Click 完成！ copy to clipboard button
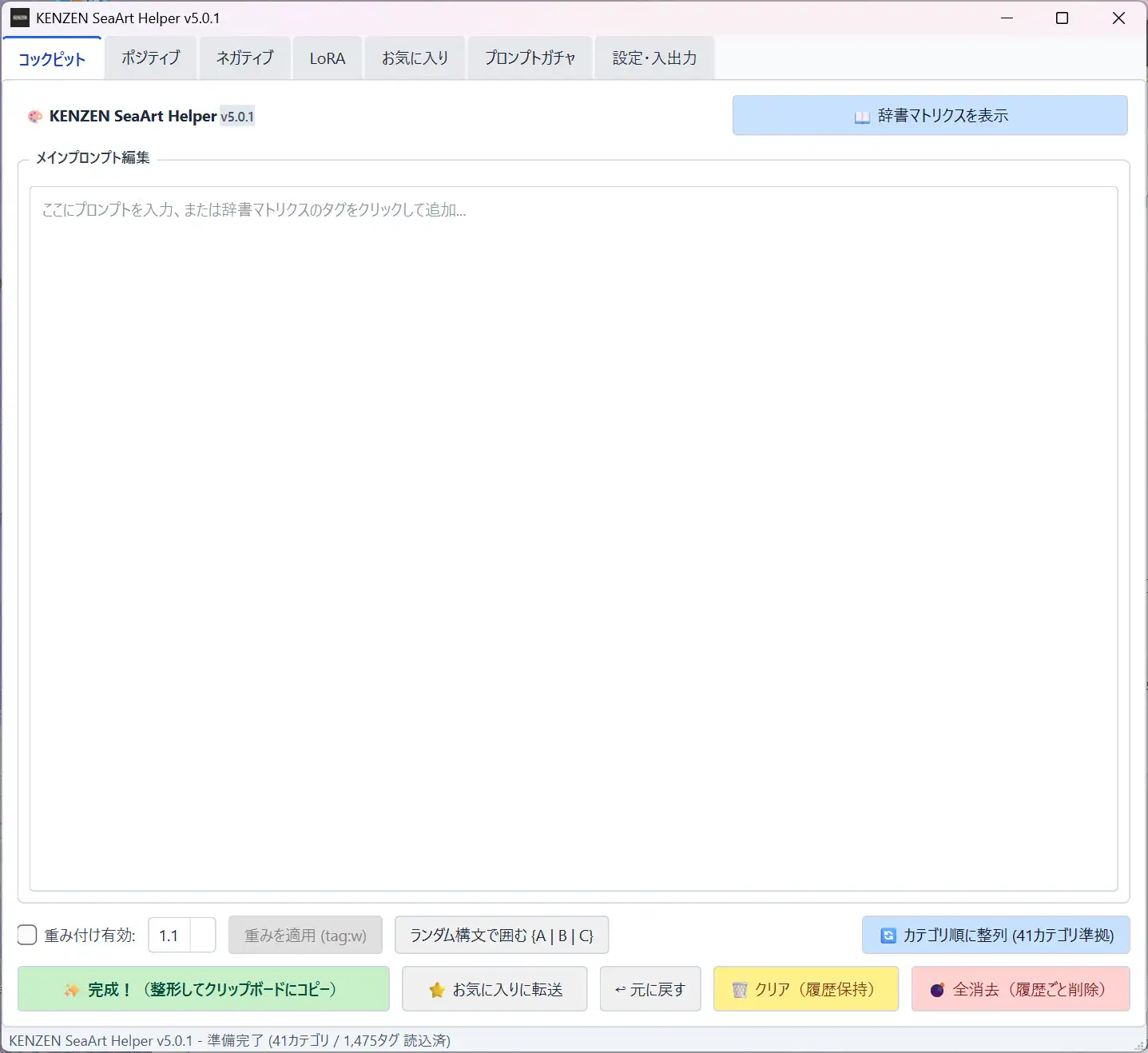1148x1053 pixels. (x=204, y=989)
